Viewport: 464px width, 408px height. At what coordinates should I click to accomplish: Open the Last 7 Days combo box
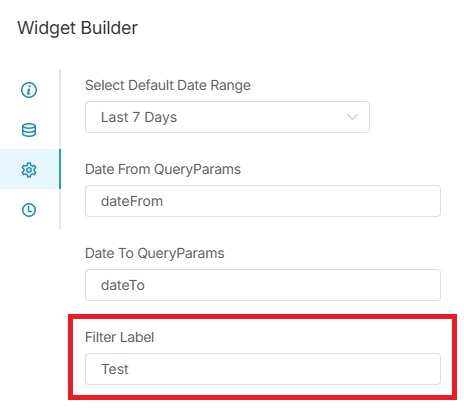[x=227, y=117]
